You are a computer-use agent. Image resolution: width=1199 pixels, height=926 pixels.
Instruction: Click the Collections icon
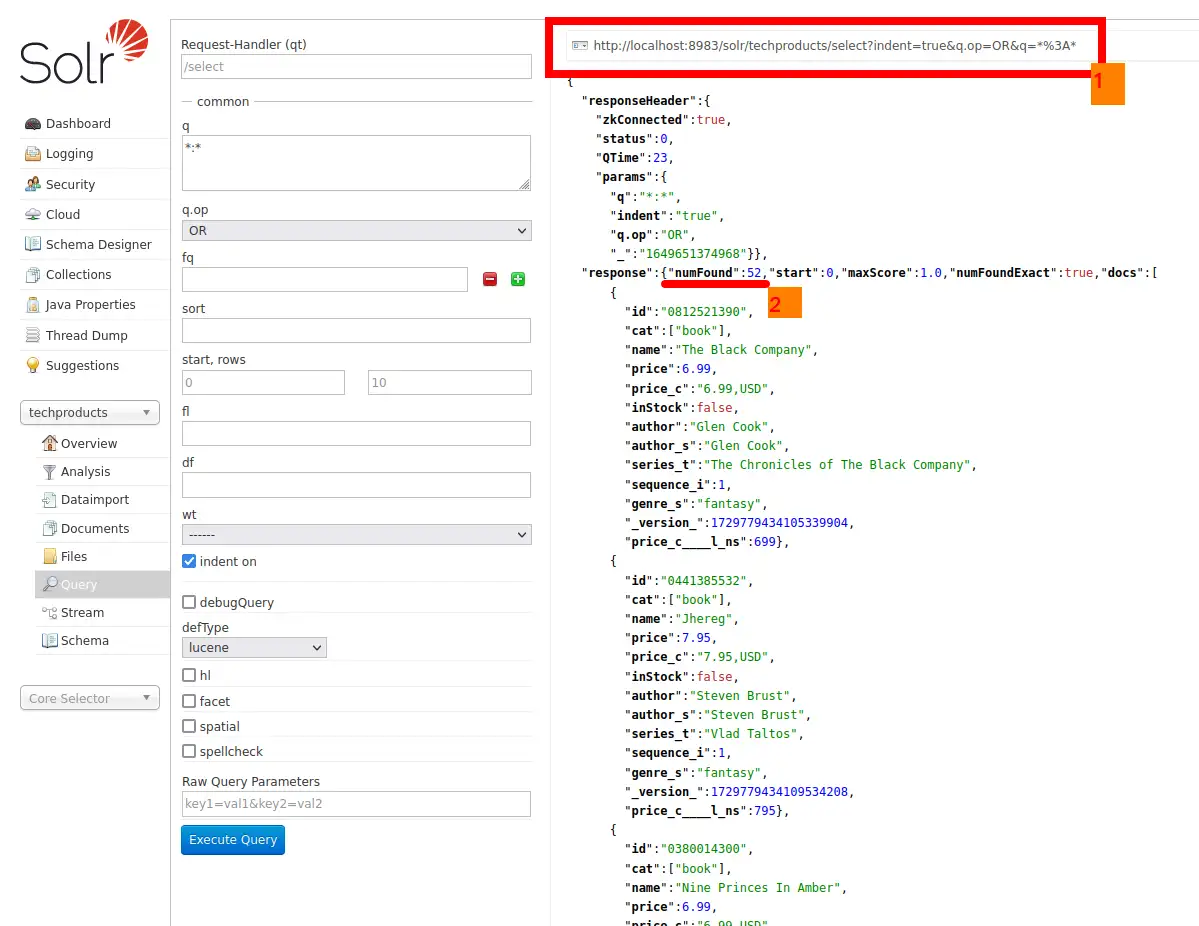(33, 275)
